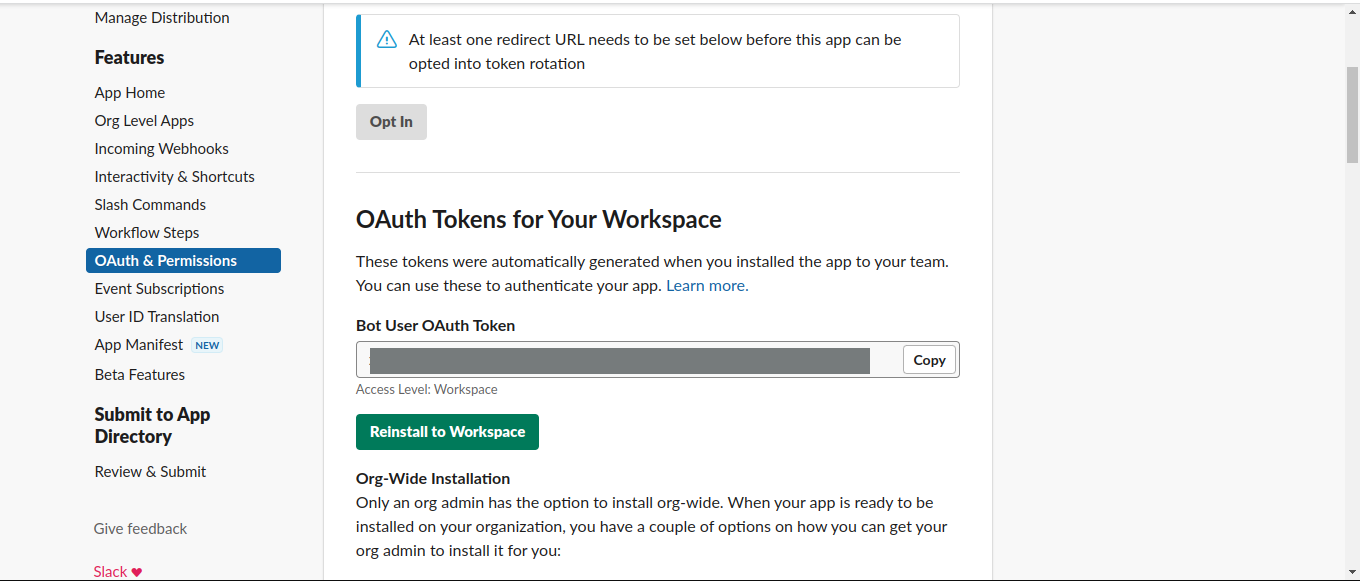Open User ID Translation page

157,317
